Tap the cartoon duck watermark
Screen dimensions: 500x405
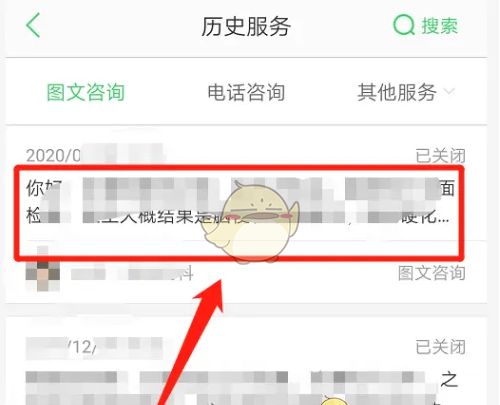pos(252,222)
